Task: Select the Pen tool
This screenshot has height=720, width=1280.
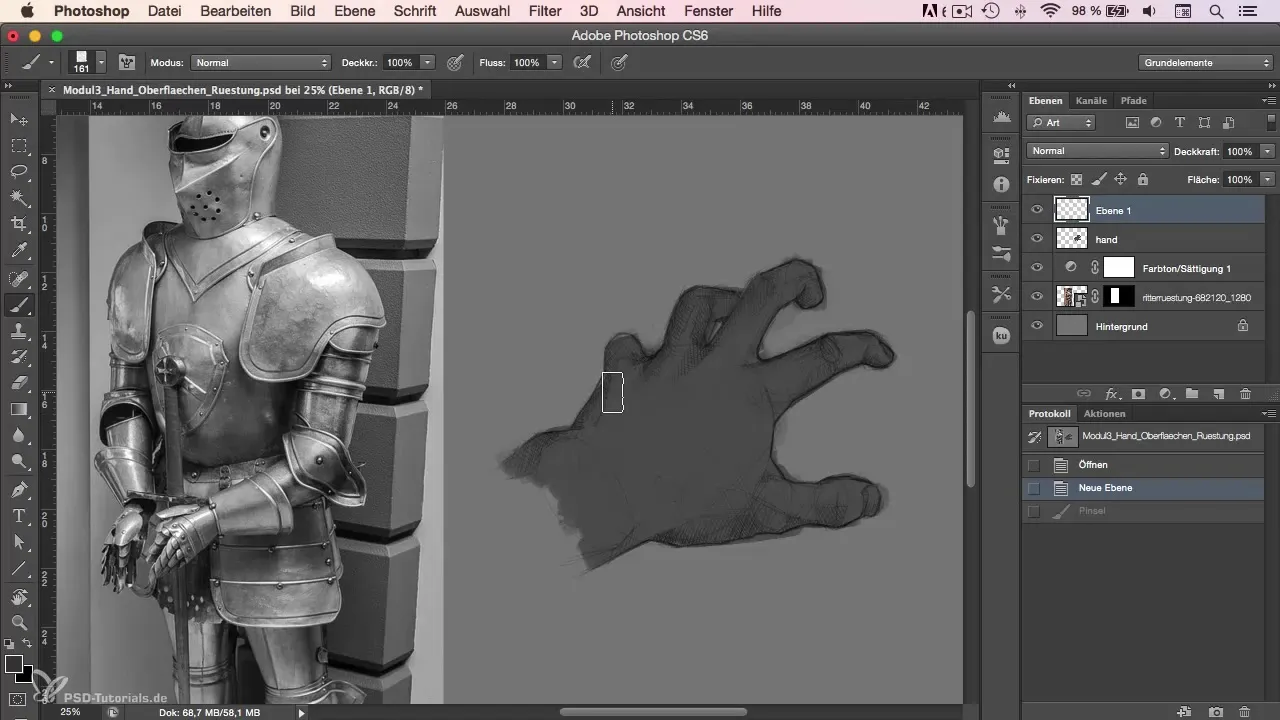Action: 19,490
